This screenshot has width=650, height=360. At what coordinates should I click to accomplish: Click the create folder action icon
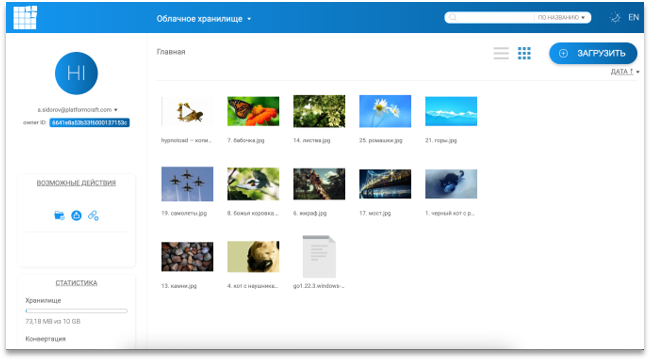pos(59,215)
